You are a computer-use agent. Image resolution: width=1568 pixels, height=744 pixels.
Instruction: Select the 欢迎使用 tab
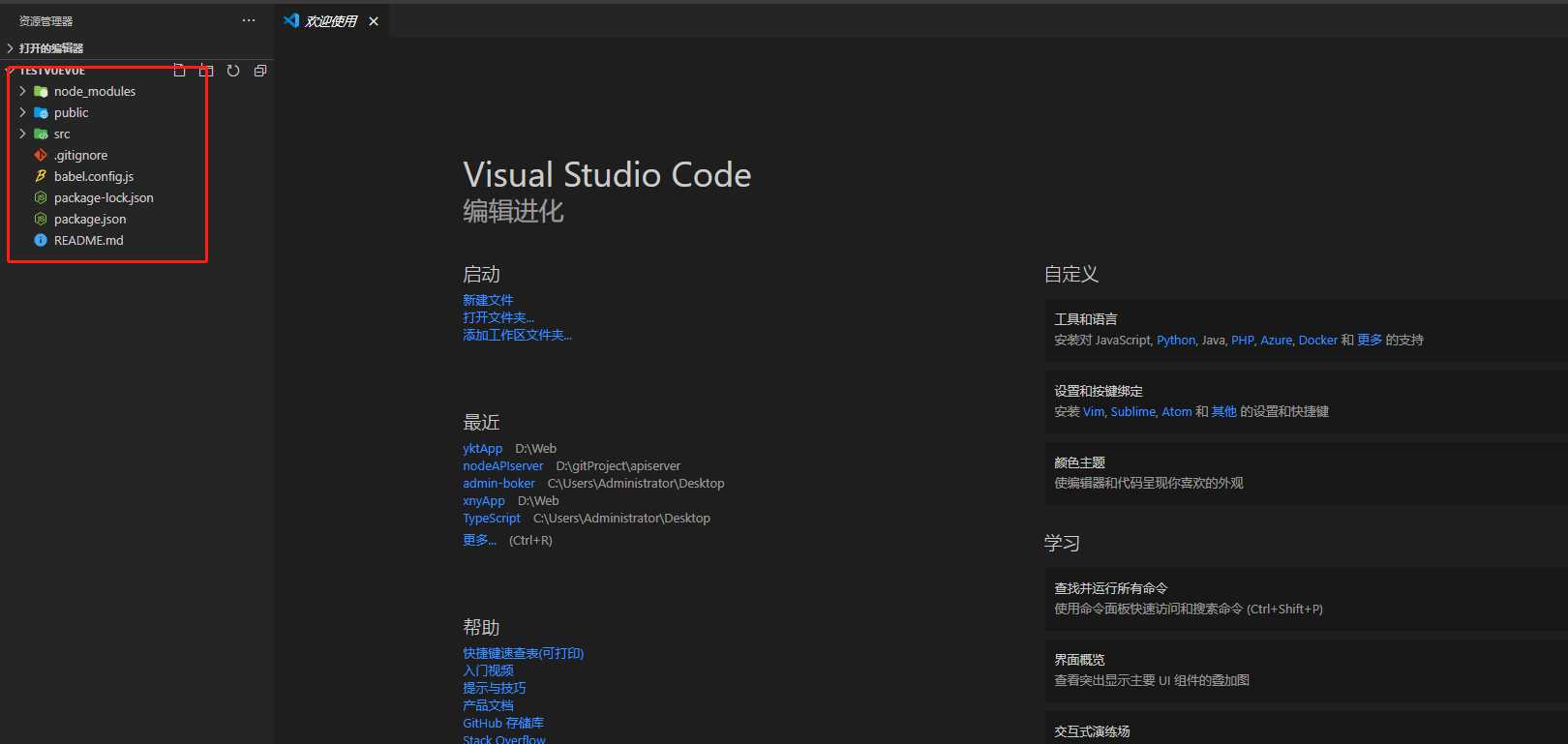click(x=330, y=21)
